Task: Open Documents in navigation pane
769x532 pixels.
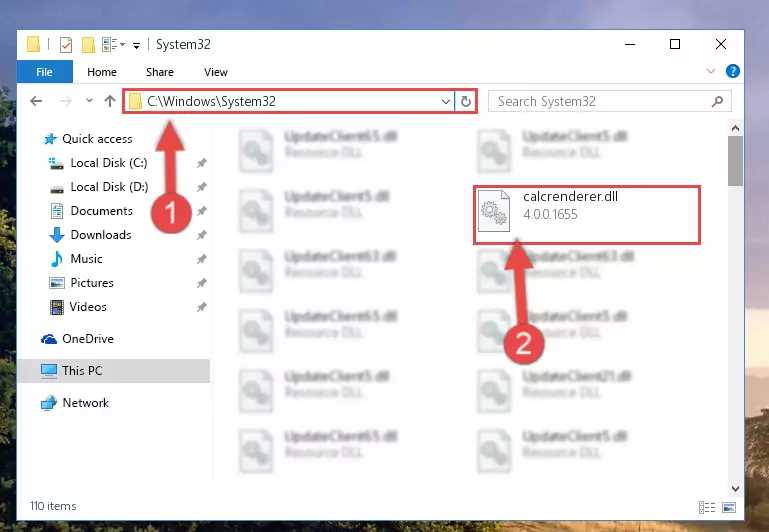Action: click(102, 211)
